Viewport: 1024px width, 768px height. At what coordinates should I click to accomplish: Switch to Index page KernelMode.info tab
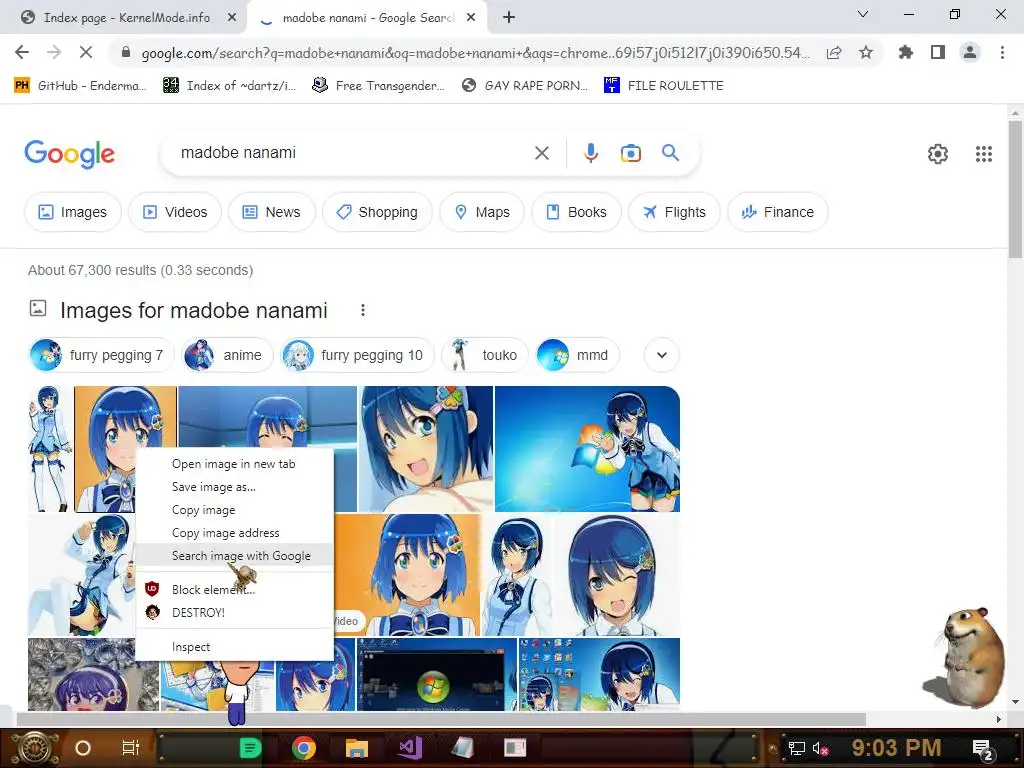click(x=126, y=18)
